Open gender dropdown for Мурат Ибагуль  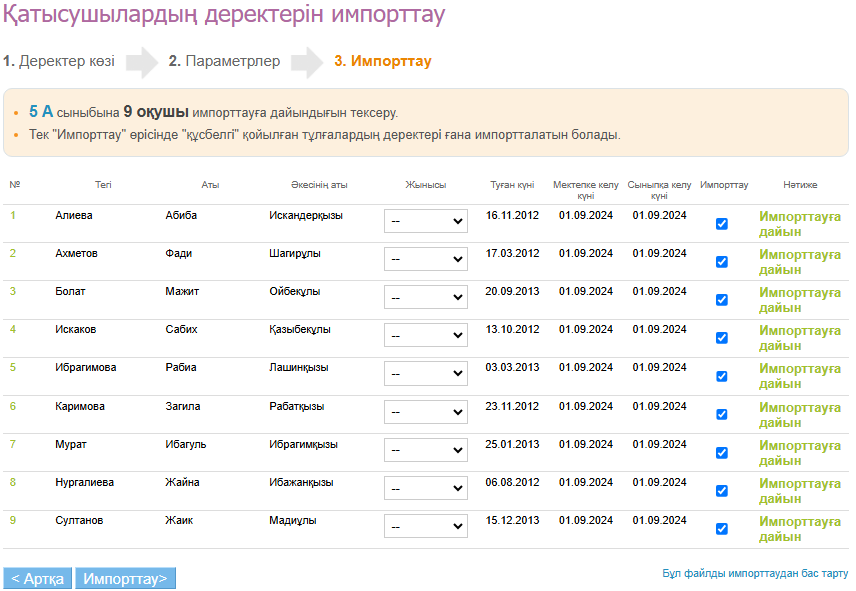point(425,450)
